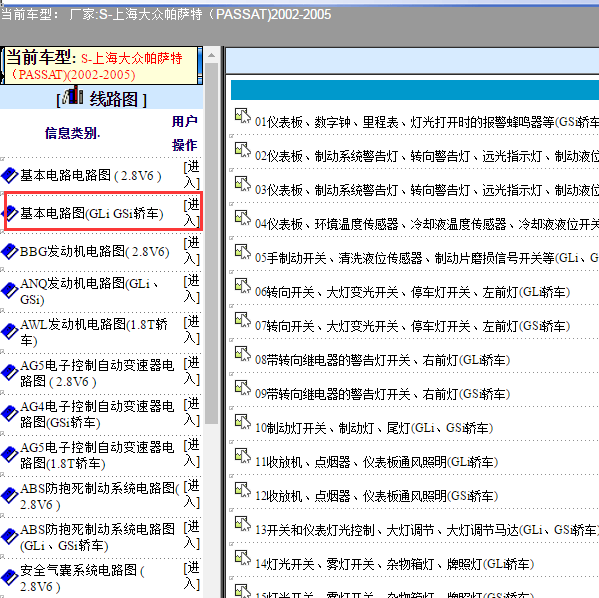Enter 基本电路图(GLi GSi轿车) via [进入]
The width and height of the screenshot is (599, 598).
click(192, 213)
